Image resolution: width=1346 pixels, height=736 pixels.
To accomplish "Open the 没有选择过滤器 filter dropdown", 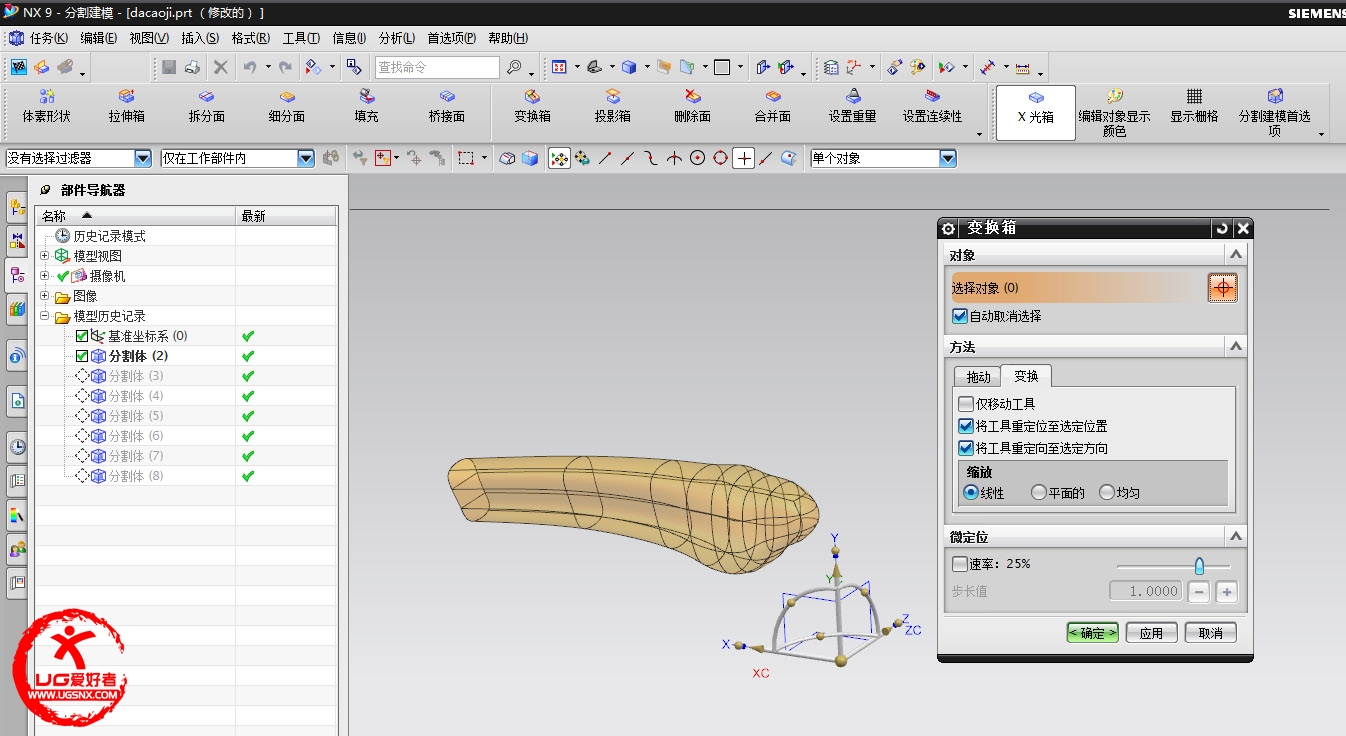I will [143, 158].
